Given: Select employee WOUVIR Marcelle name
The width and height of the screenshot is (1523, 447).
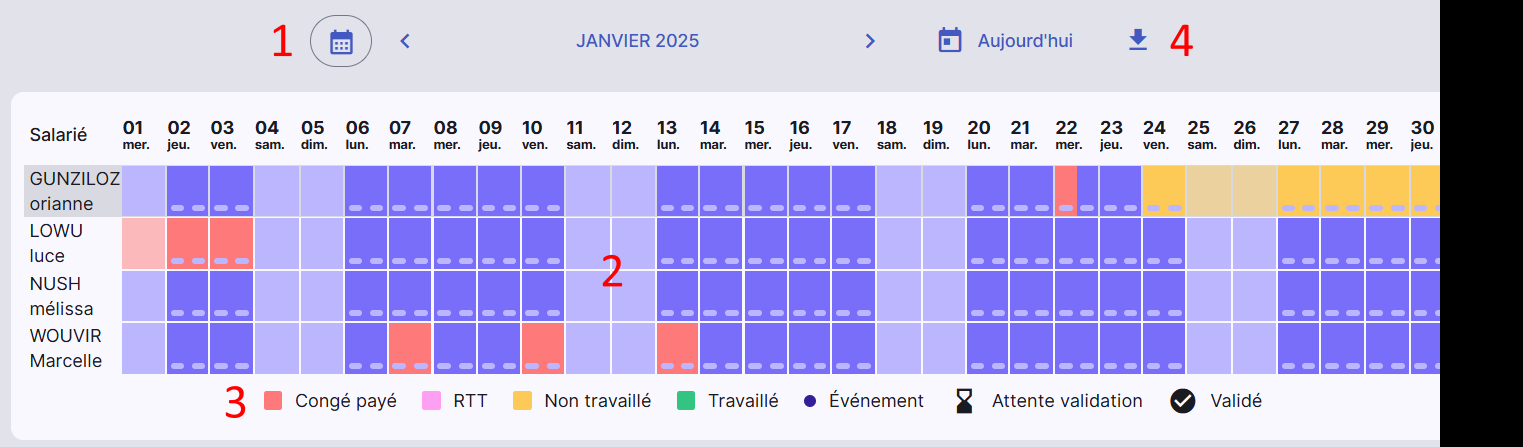Looking at the screenshot, I should (x=66, y=348).
